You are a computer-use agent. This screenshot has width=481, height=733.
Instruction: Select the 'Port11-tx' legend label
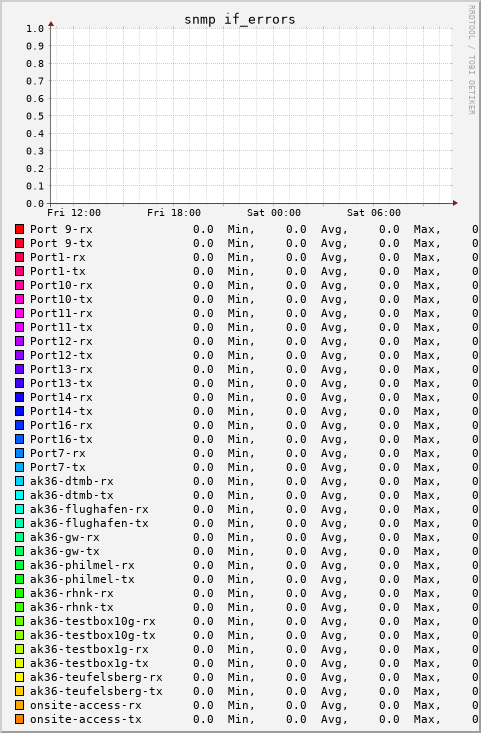click(61, 327)
